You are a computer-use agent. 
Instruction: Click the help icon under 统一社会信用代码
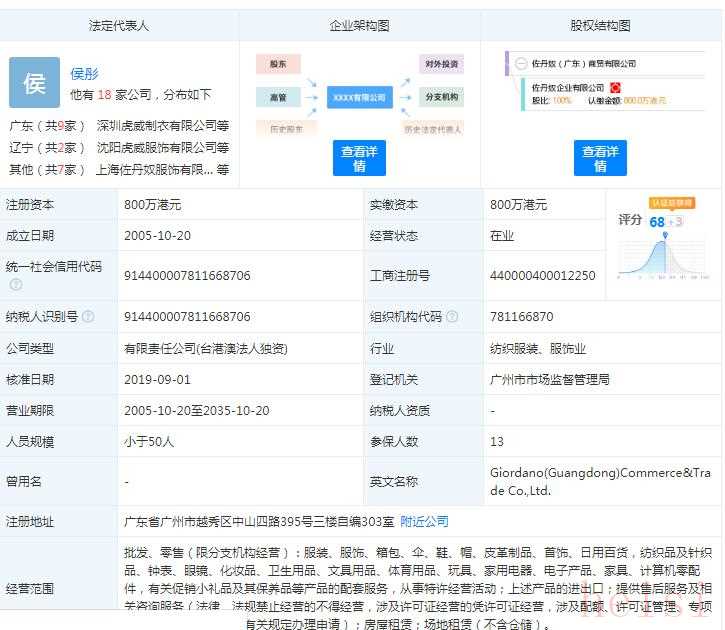click(16, 285)
